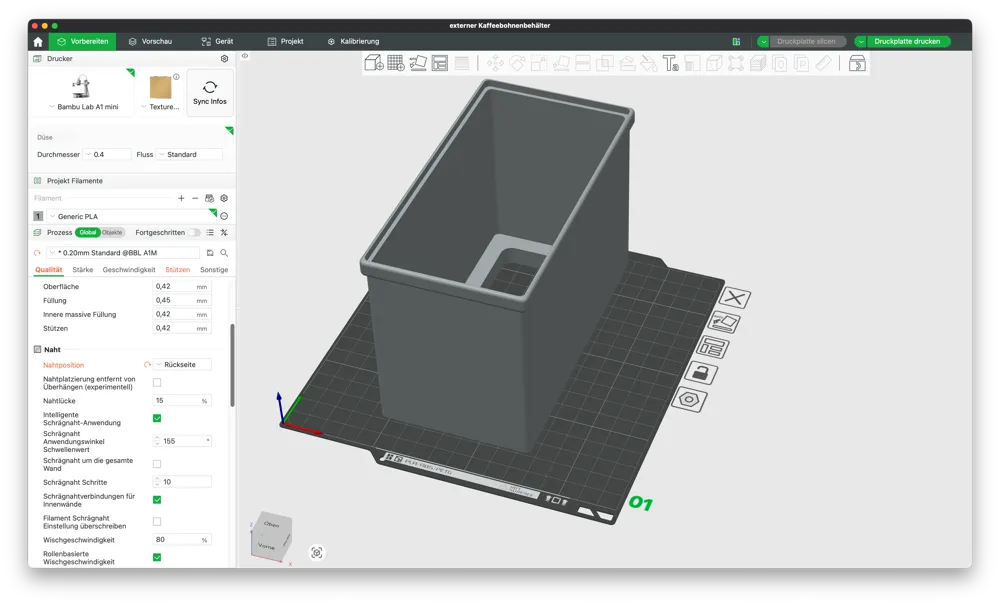Click the Auto orient toolbar icon
This screenshot has height=605, width=1000.
pos(418,63)
